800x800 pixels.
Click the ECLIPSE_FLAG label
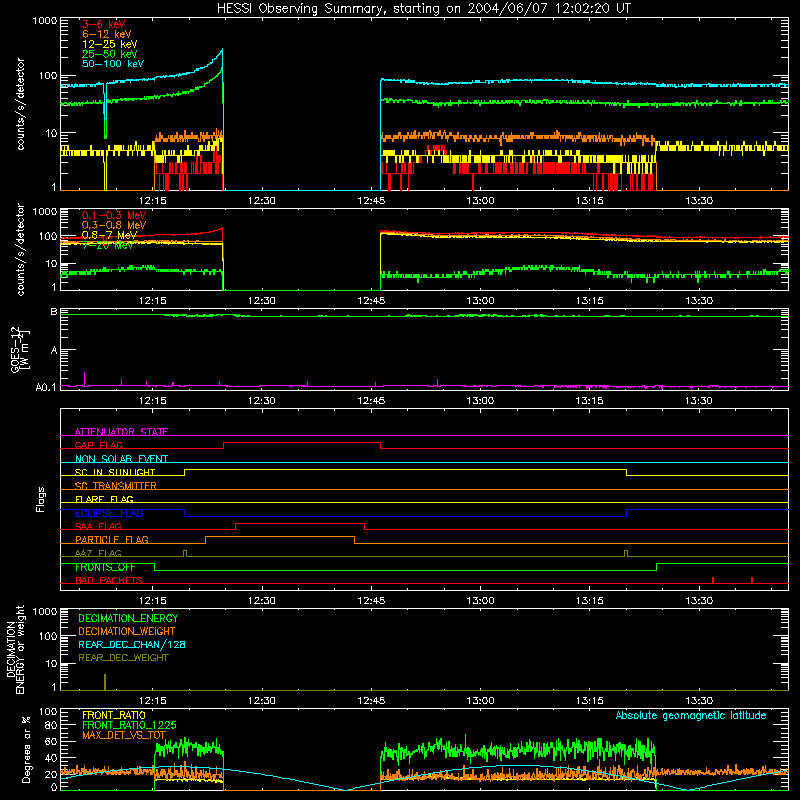pos(109,513)
